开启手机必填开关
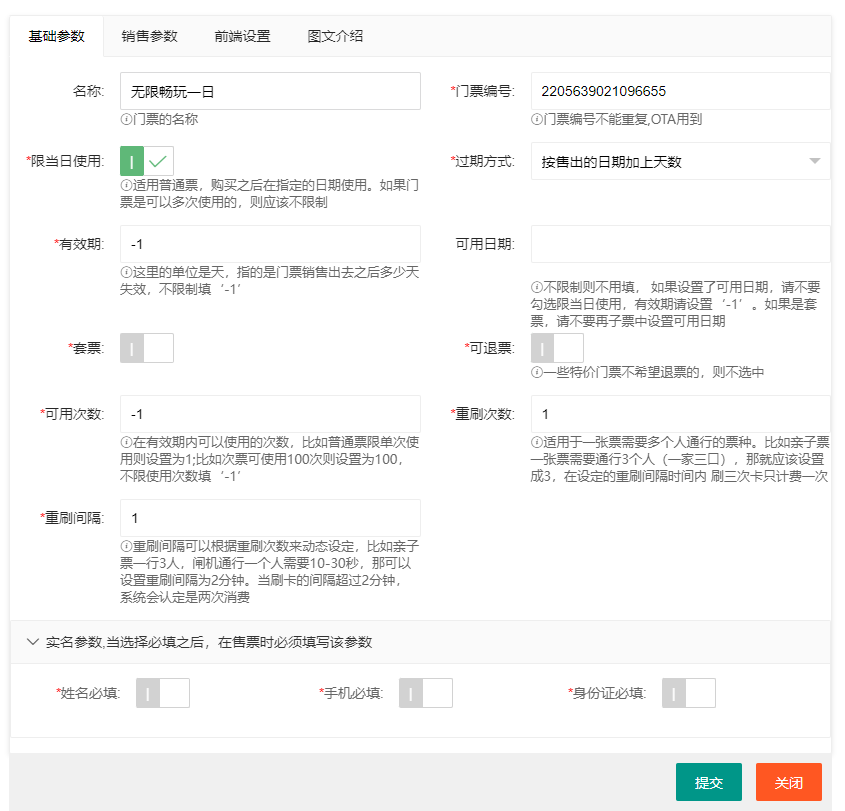 coord(424,692)
